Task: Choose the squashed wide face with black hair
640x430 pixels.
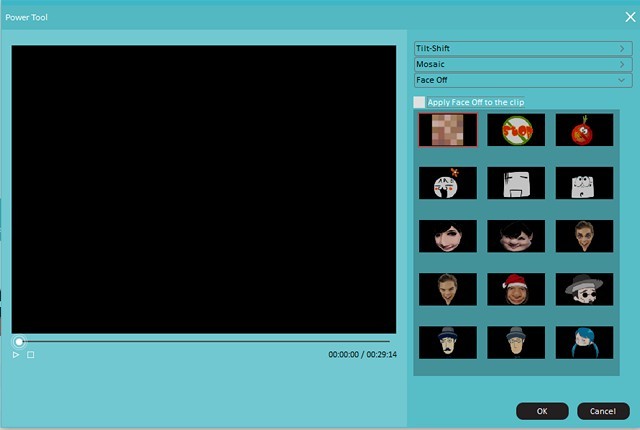Action: [516, 236]
